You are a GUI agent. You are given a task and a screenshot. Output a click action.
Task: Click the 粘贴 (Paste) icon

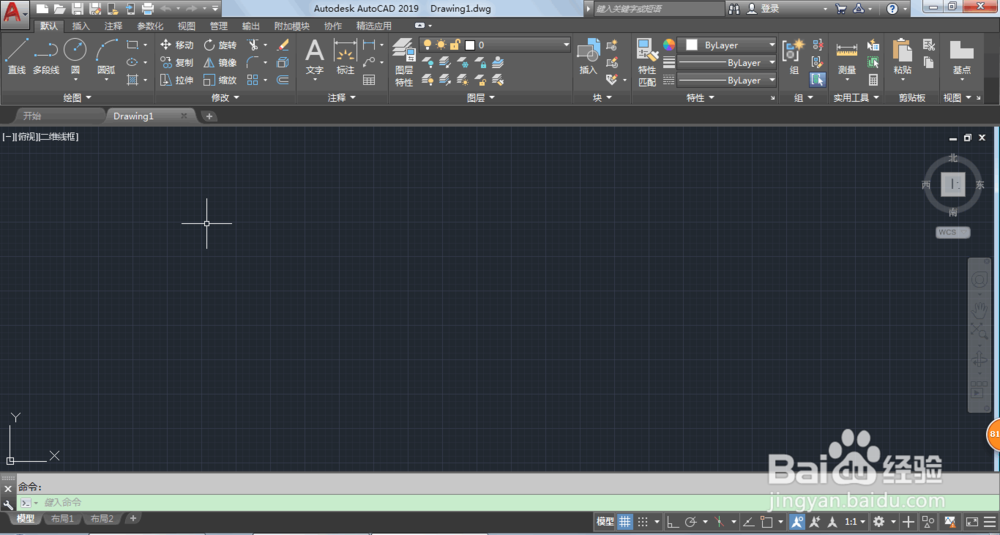[x=902, y=56]
